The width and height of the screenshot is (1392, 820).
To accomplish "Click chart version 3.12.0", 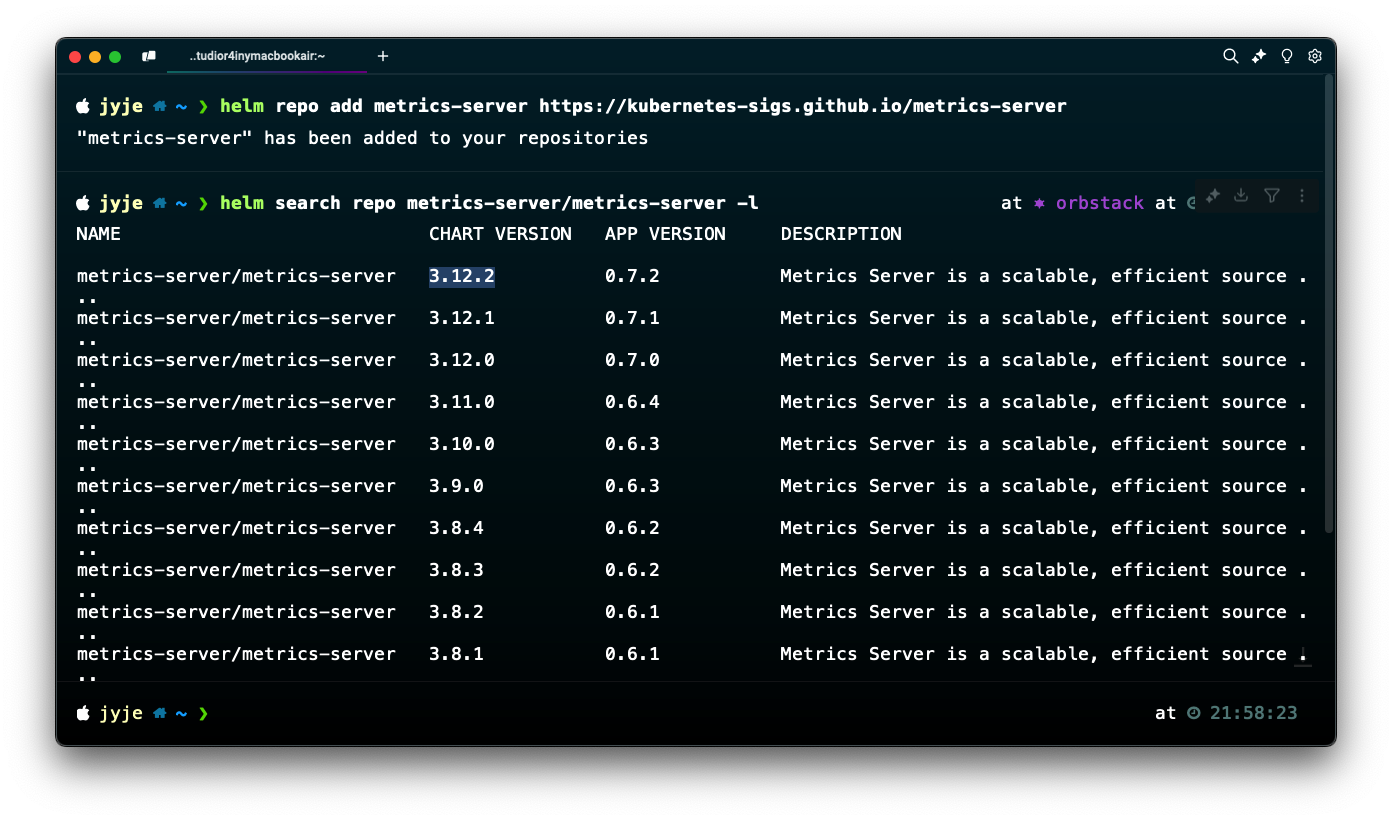I will point(462,360).
